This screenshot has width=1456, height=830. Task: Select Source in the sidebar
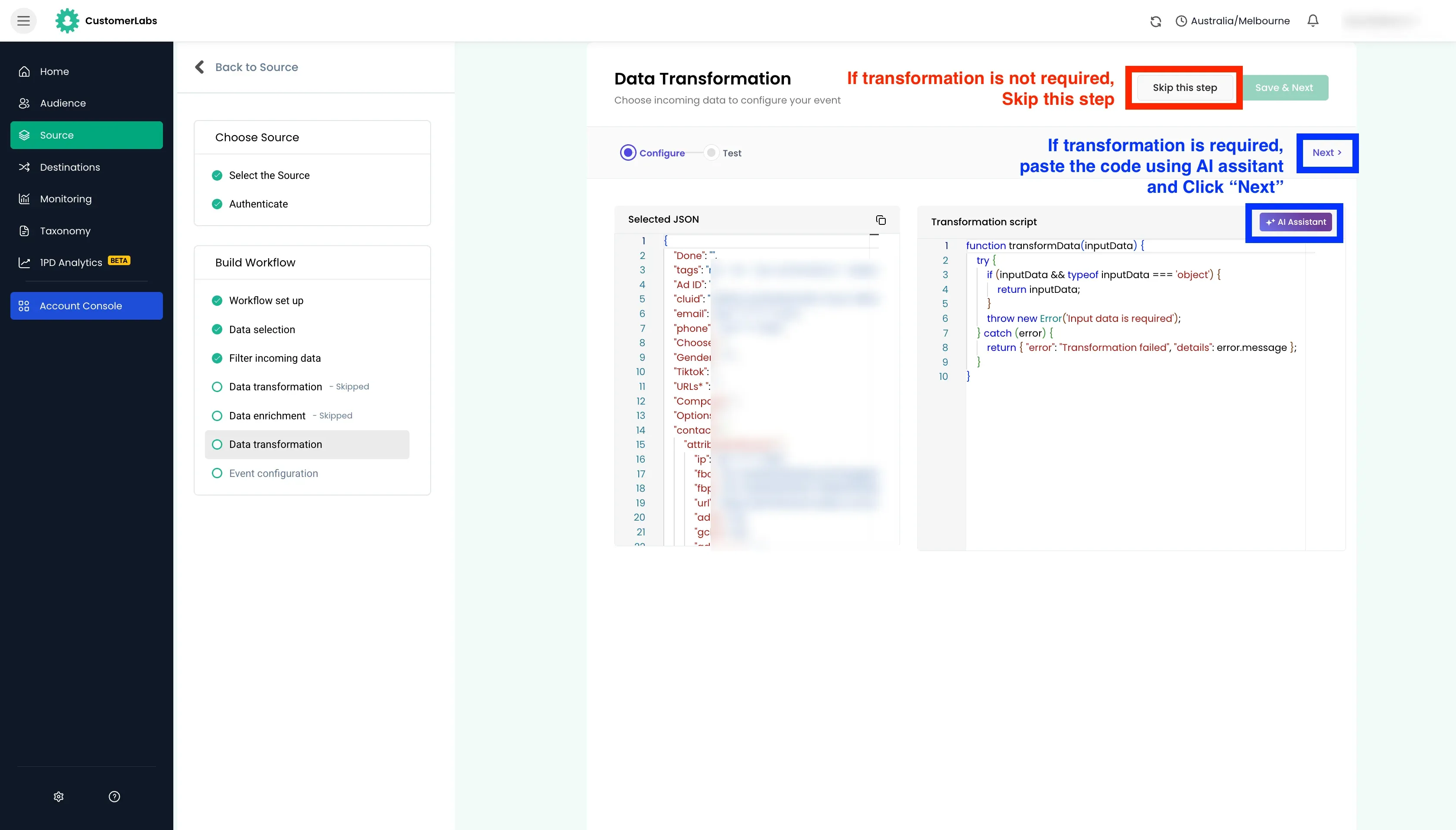[87, 135]
